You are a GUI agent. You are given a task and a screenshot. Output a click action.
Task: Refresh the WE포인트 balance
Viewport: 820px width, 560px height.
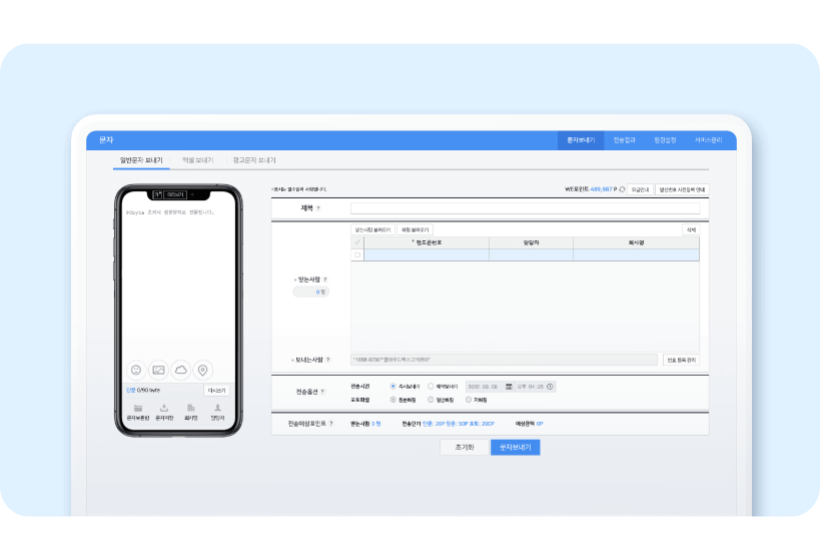(x=622, y=188)
